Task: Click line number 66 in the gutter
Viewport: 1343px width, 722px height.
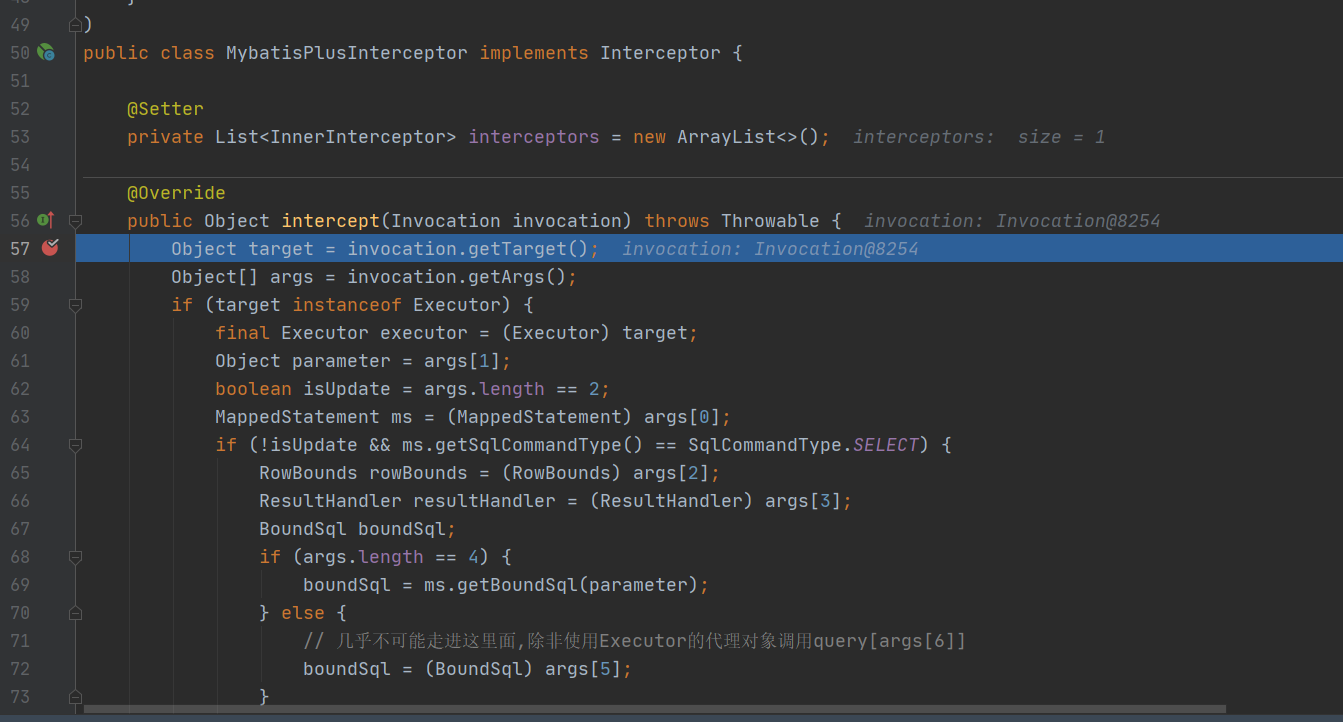Action: coord(20,501)
